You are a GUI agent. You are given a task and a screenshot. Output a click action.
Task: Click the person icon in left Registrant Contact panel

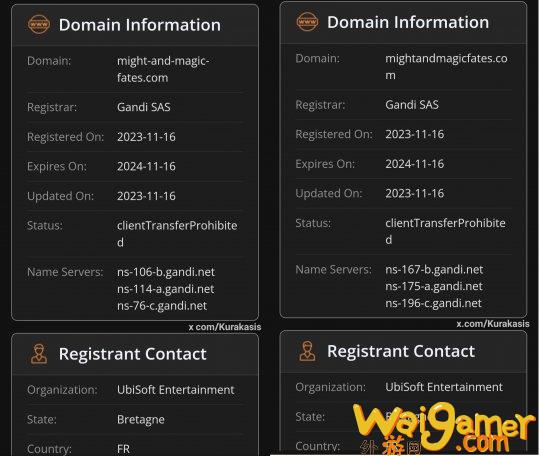point(39,353)
